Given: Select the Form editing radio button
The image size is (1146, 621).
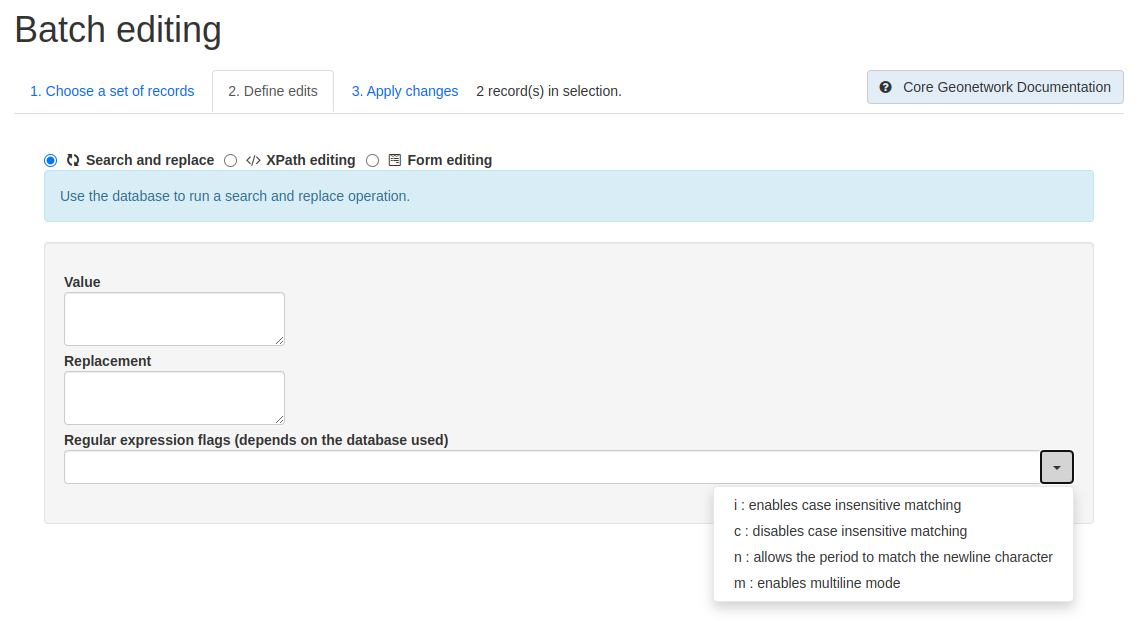Looking at the screenshot, I should coord(373,160).
